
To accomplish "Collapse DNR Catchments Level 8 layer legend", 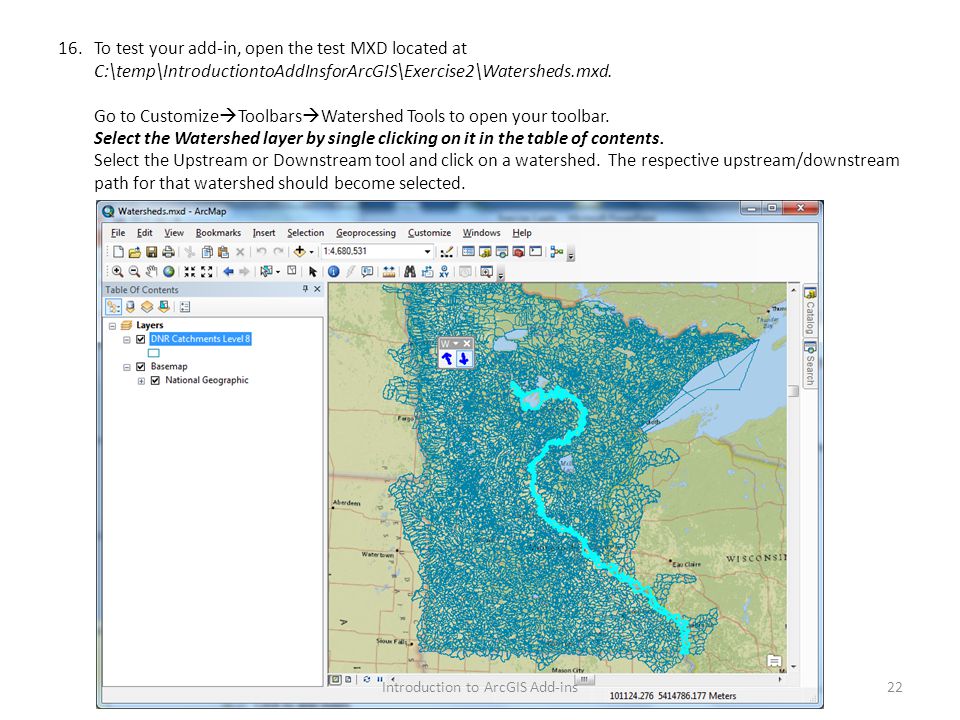I will pos(127,340).
